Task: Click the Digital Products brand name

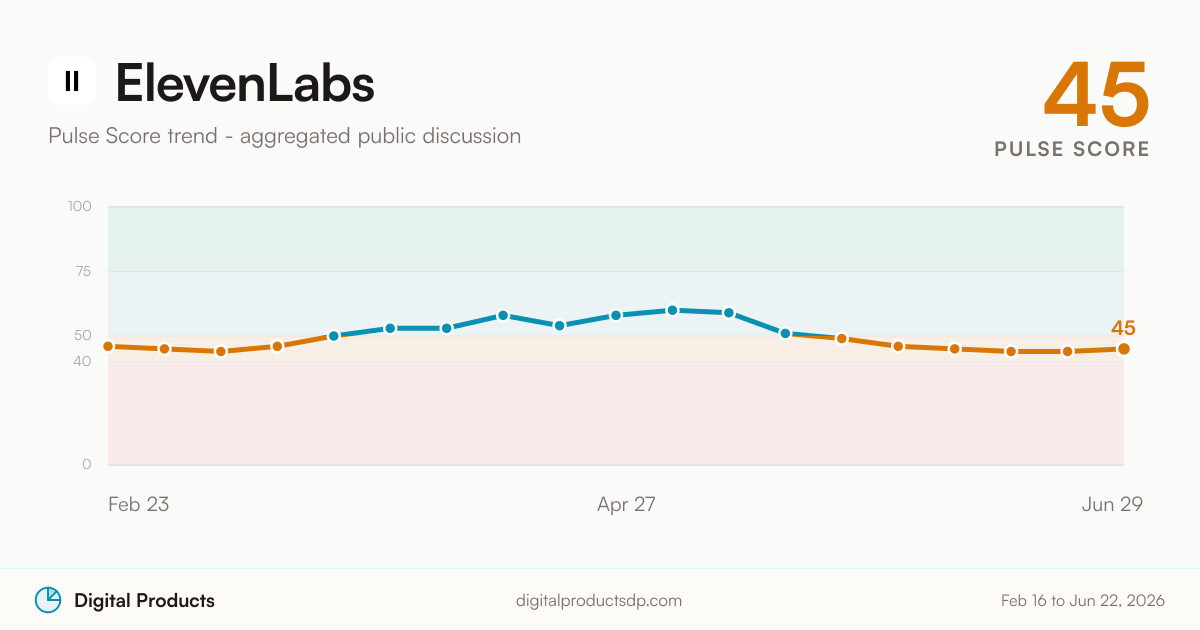Action: (x=144, y=601)
